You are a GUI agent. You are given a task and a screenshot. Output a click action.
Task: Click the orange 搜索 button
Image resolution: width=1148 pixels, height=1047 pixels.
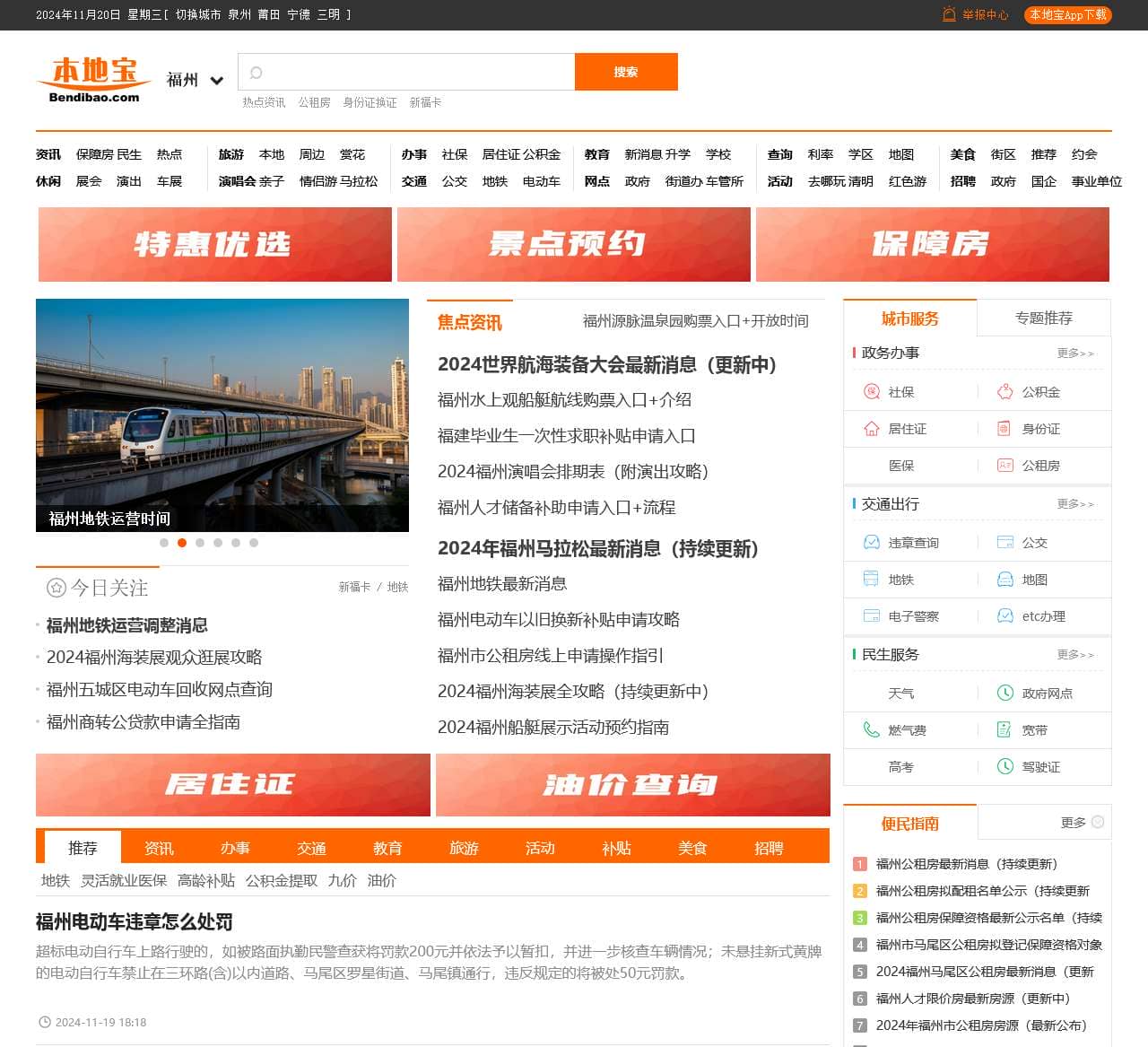(626, 72)
